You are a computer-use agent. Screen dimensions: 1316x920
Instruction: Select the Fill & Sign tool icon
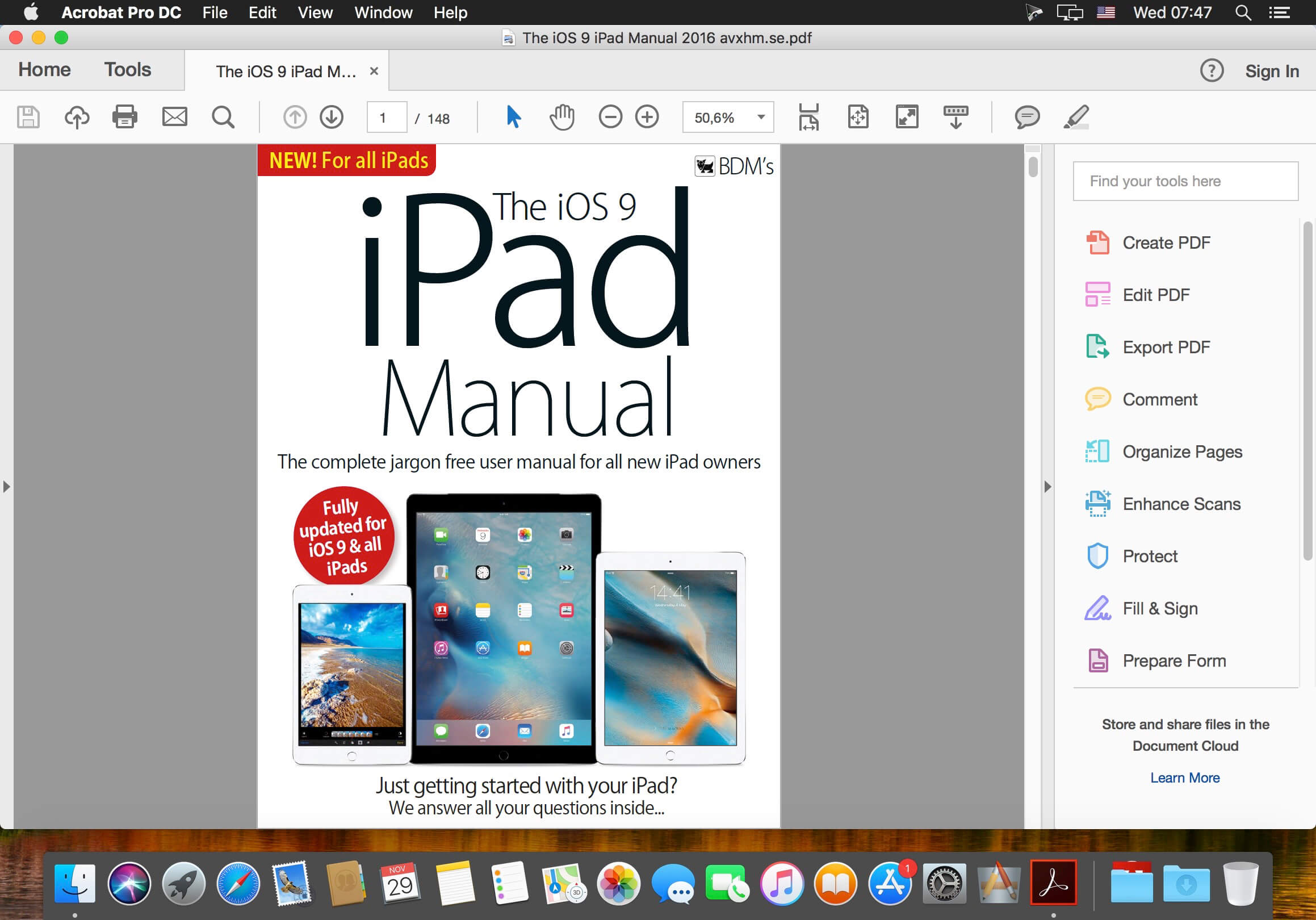pyautogui.click(x=1096, y=608)
